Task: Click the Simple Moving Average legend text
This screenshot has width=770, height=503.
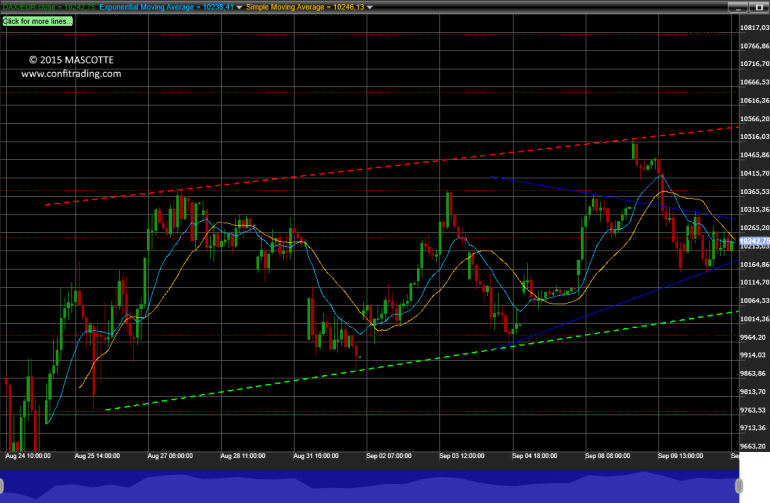Action: (305, 7)
